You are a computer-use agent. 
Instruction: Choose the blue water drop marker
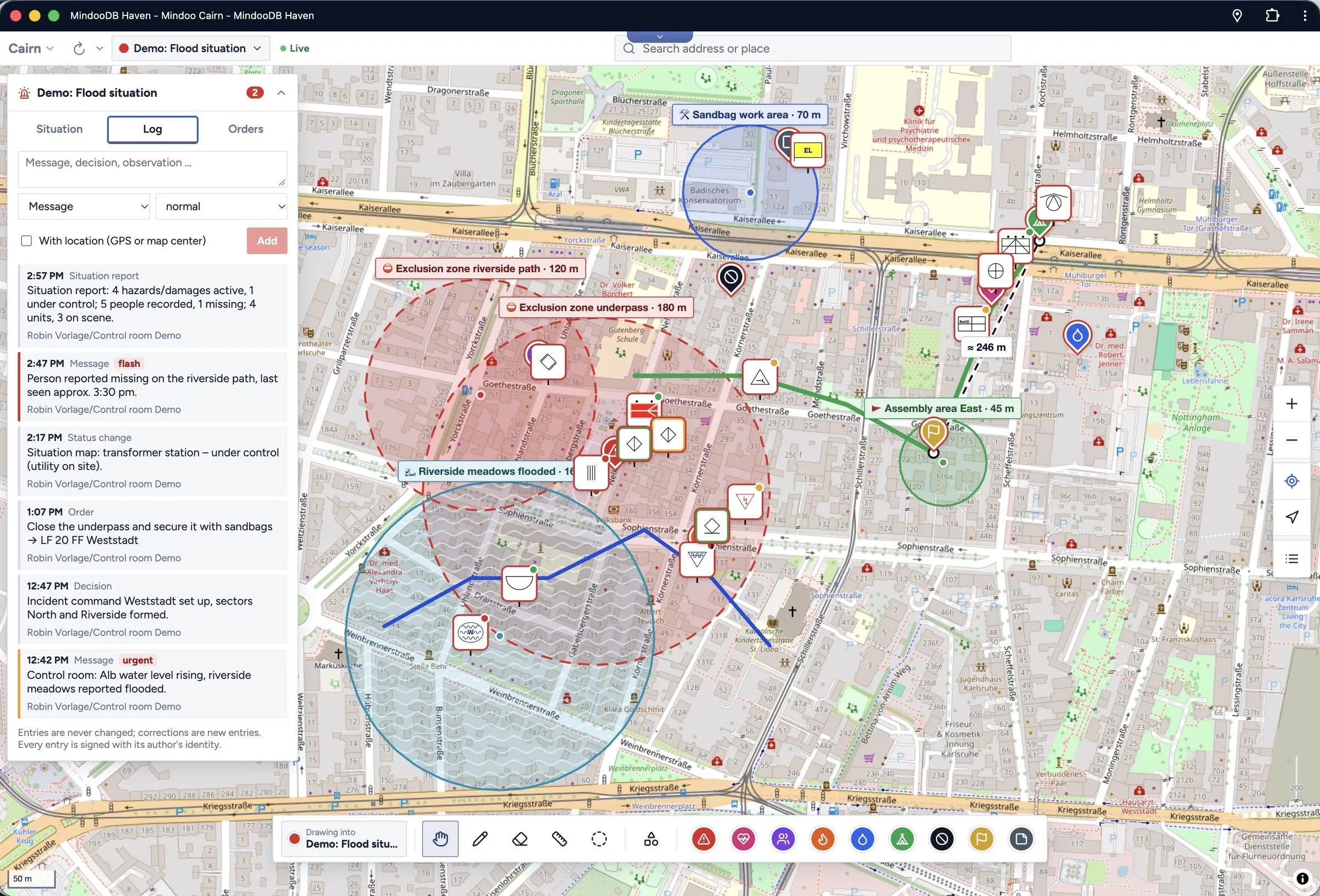[x=862, y=839]
